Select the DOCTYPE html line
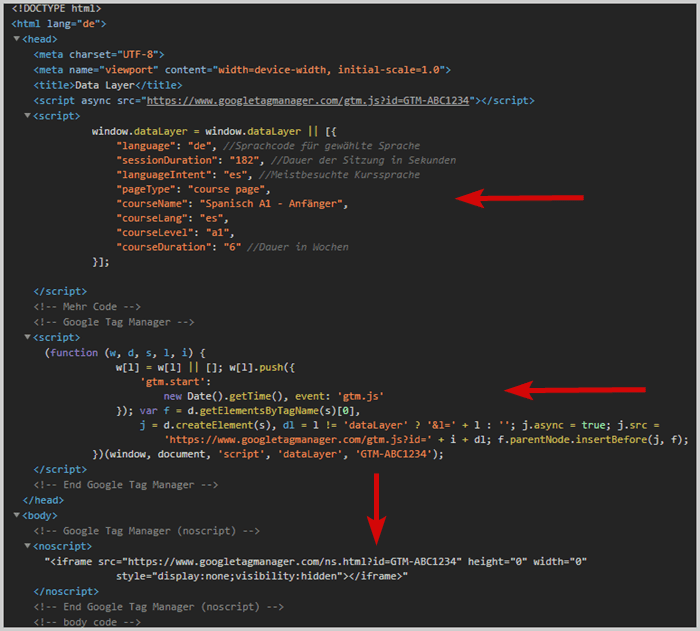Image resolution: width=700 pixels, height=631 pixels. click(56, 8)
